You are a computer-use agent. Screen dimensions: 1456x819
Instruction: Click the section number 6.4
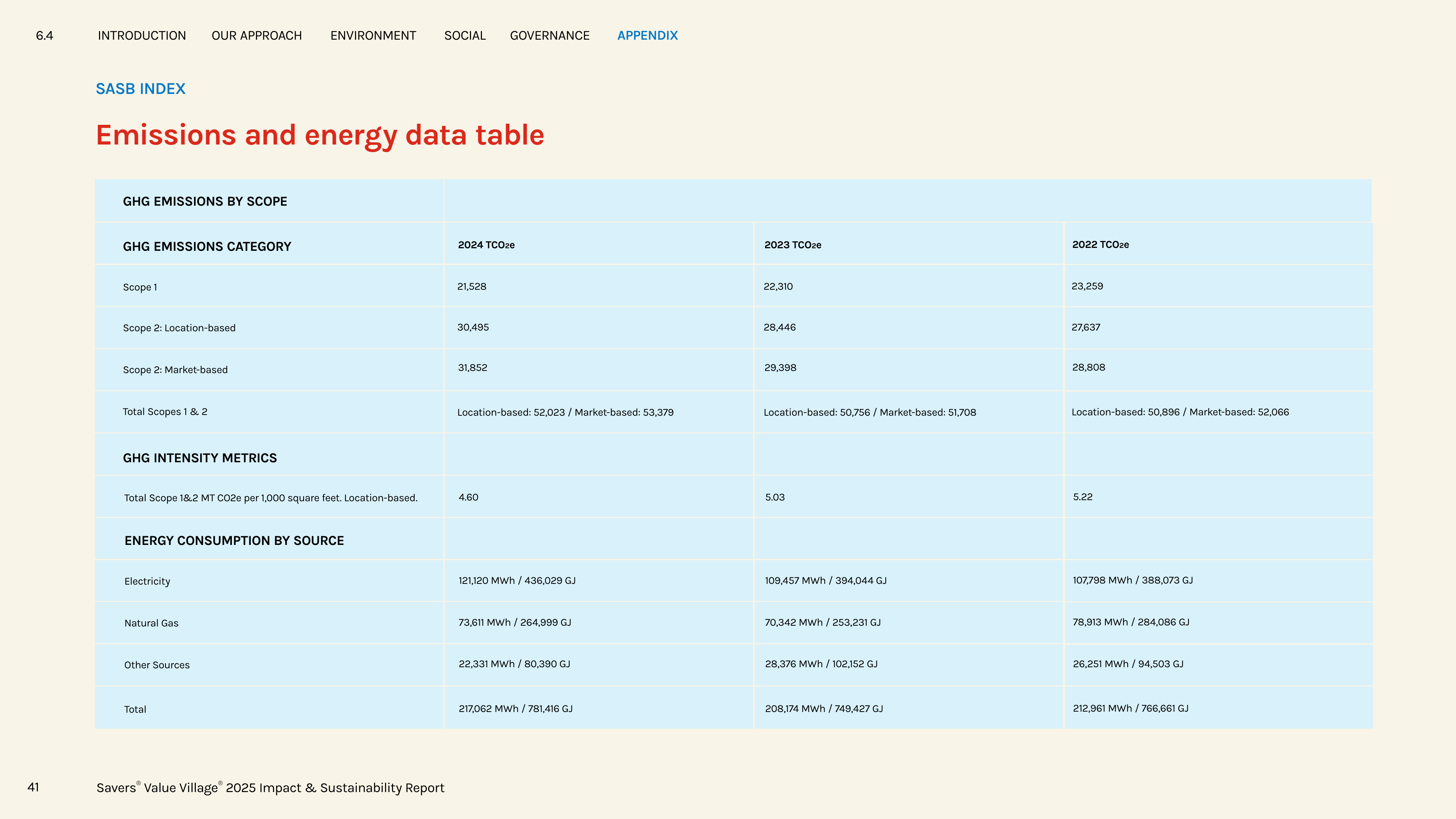point(45,36)
